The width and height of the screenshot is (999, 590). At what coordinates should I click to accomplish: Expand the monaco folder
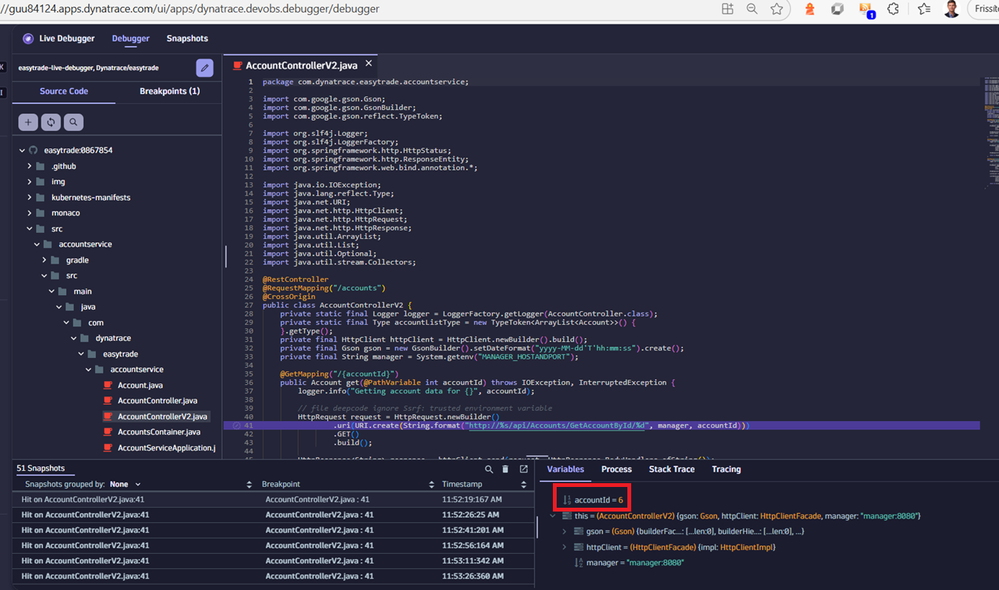(29, 213)
